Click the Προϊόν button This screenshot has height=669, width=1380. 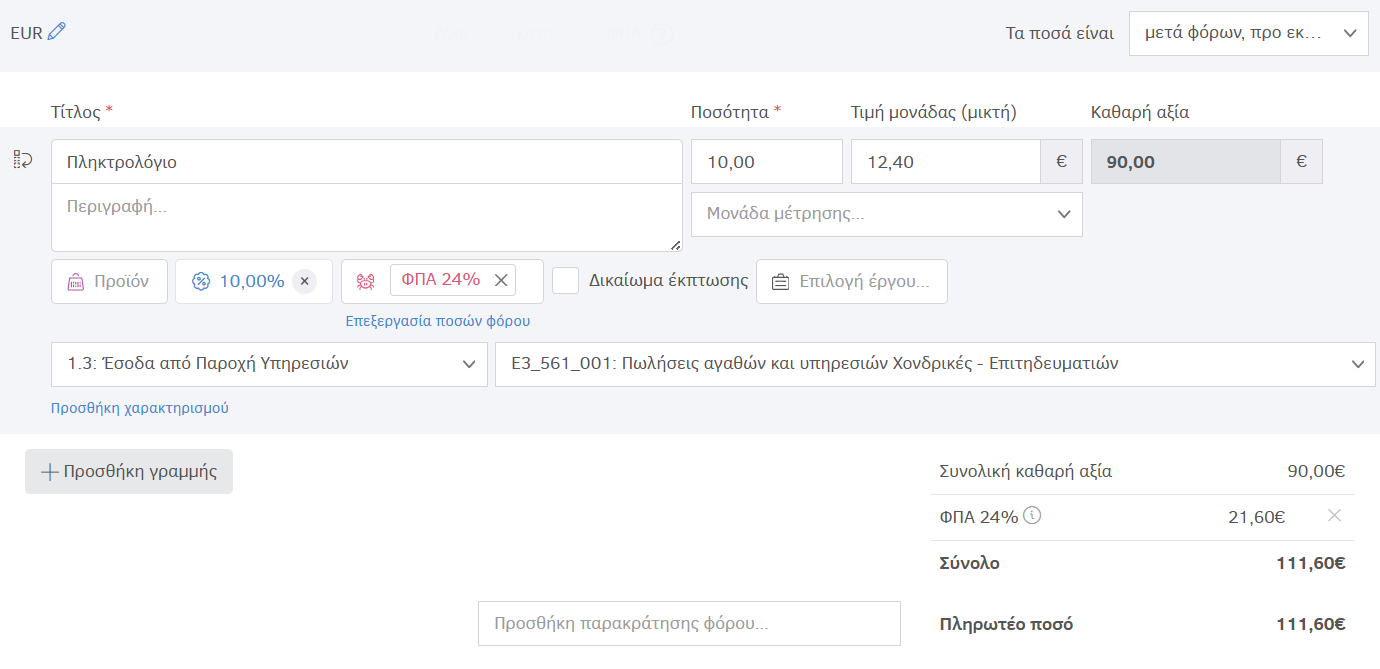(109, 281)
